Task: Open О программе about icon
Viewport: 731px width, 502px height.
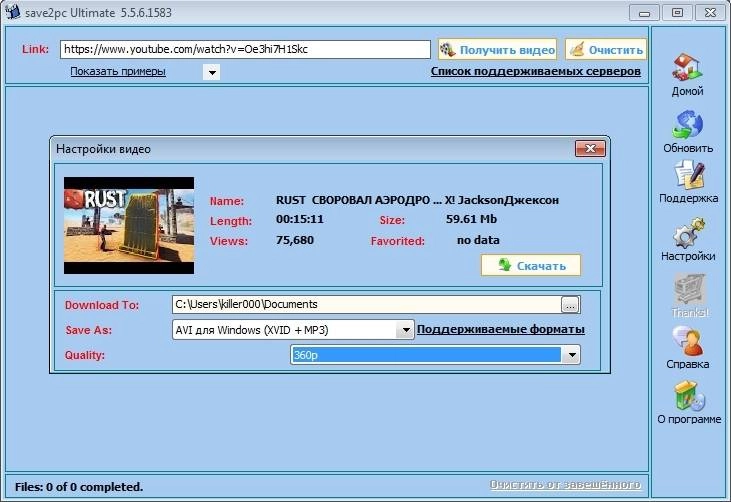Action: [x=689, y=396]
